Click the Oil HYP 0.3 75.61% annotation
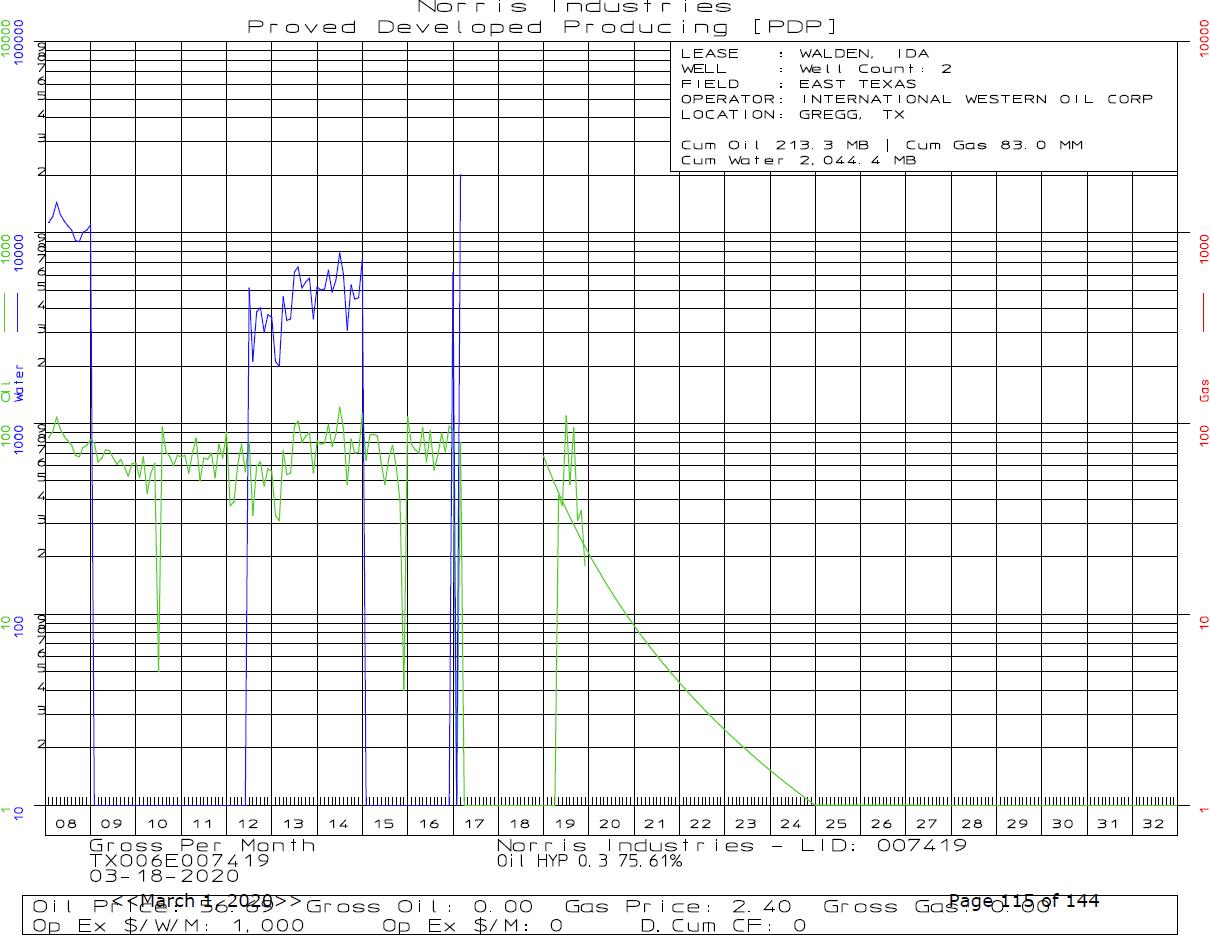This screenshot has width=1210, height=935. click(x=589, y=860)
